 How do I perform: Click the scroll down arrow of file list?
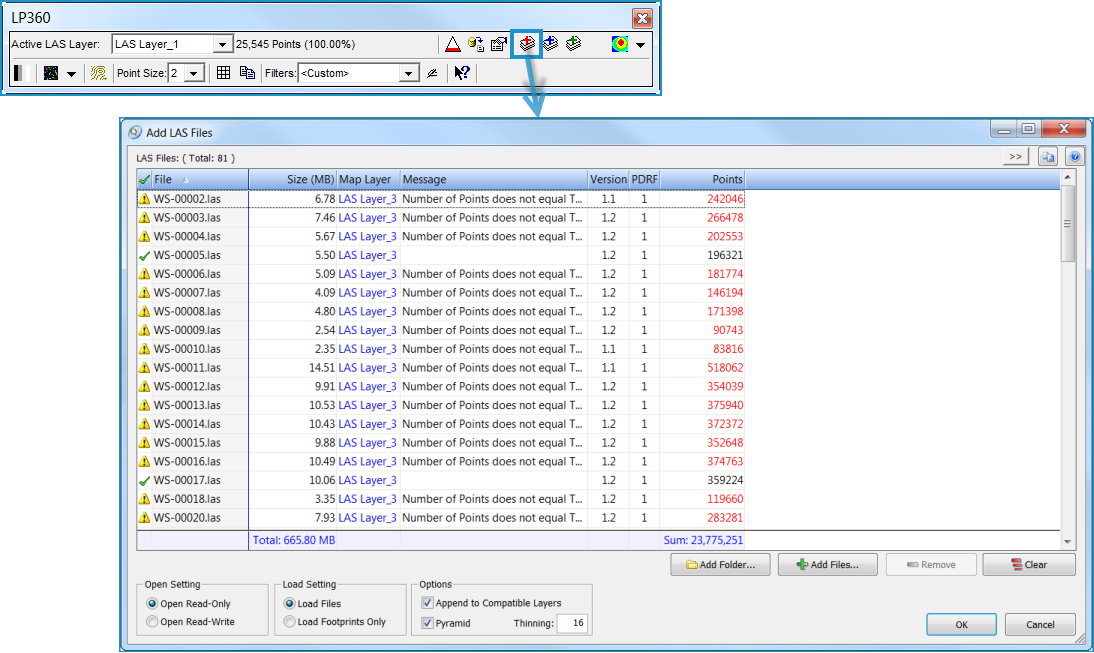1067,541
